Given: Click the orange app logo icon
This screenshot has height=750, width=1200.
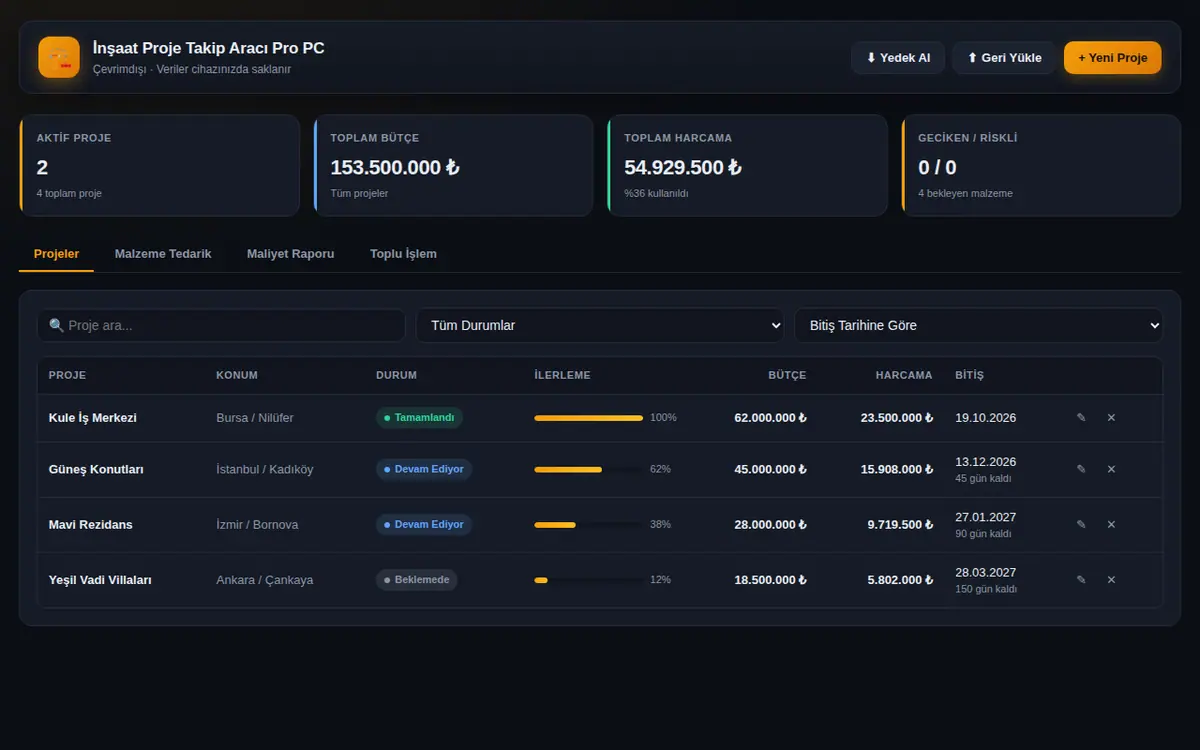Looking at the screenshot, I should pyautogui.click(x=59, y=57).
